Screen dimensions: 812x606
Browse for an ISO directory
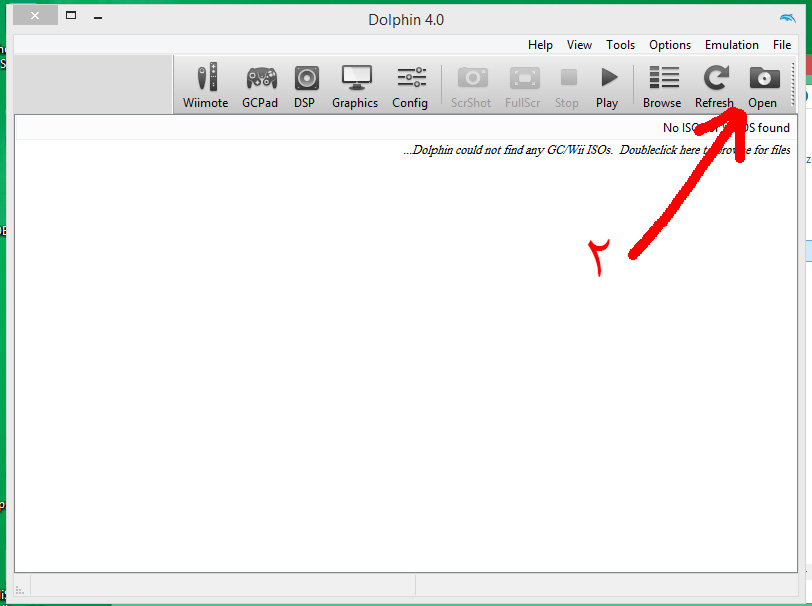click(662, 85)
